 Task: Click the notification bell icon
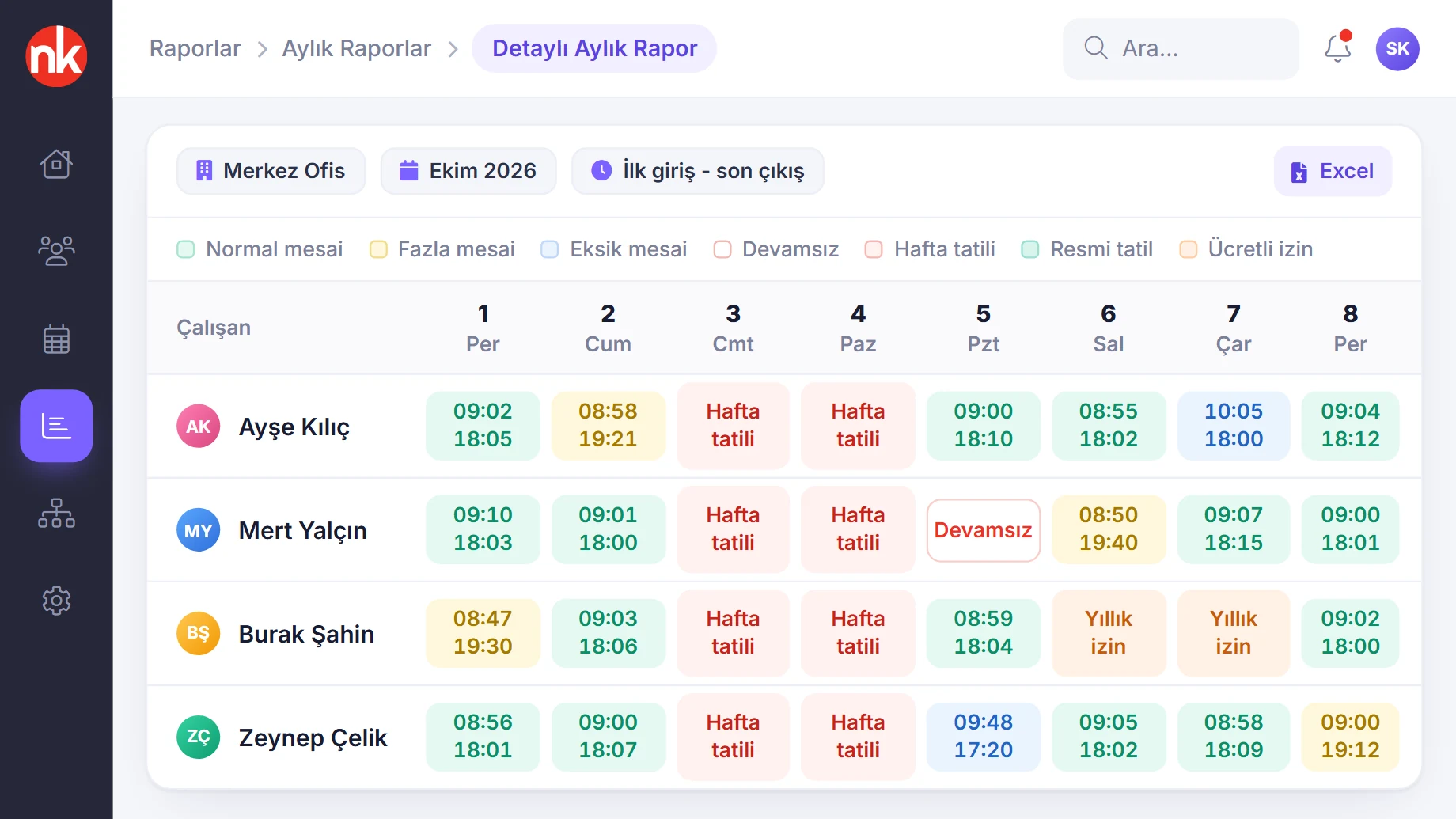[1338, 48]
